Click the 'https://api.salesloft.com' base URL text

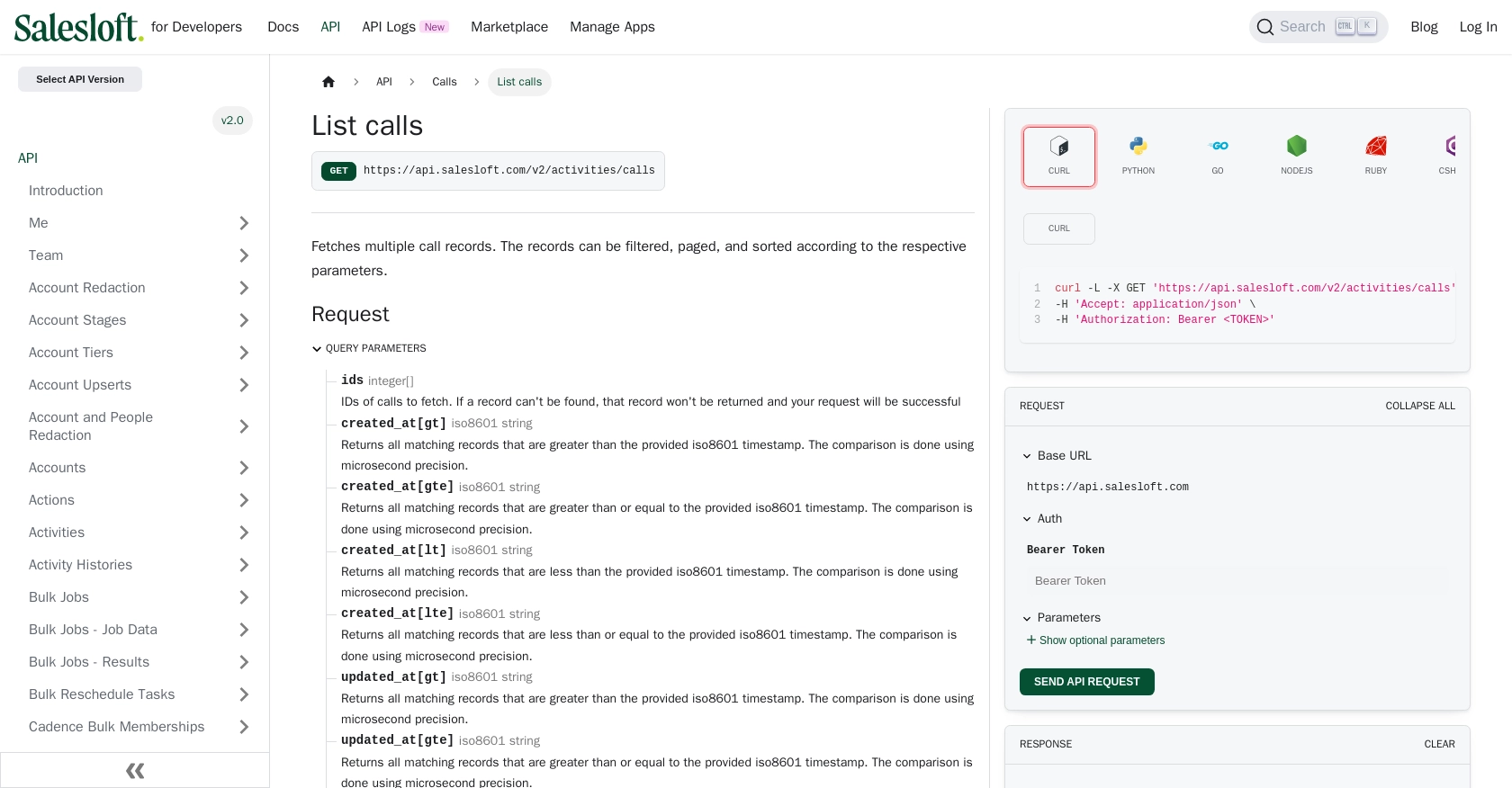click(x=1108, y=488)
